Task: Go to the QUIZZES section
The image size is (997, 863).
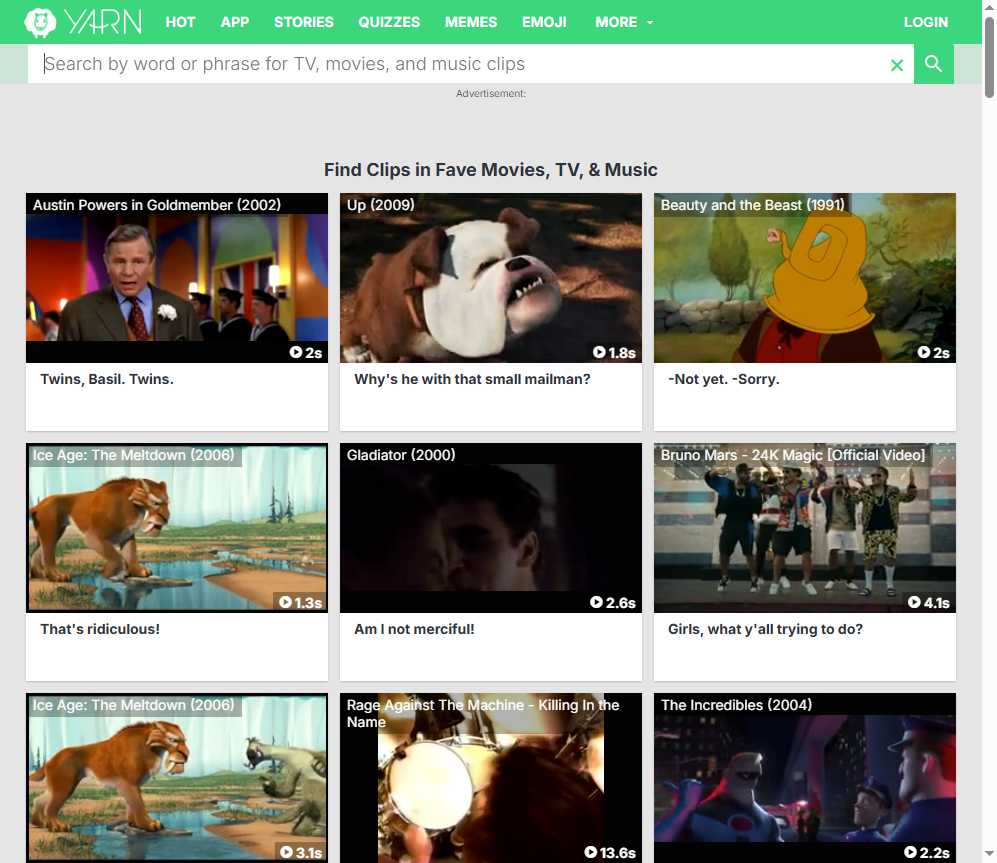Action: [389, 22]
